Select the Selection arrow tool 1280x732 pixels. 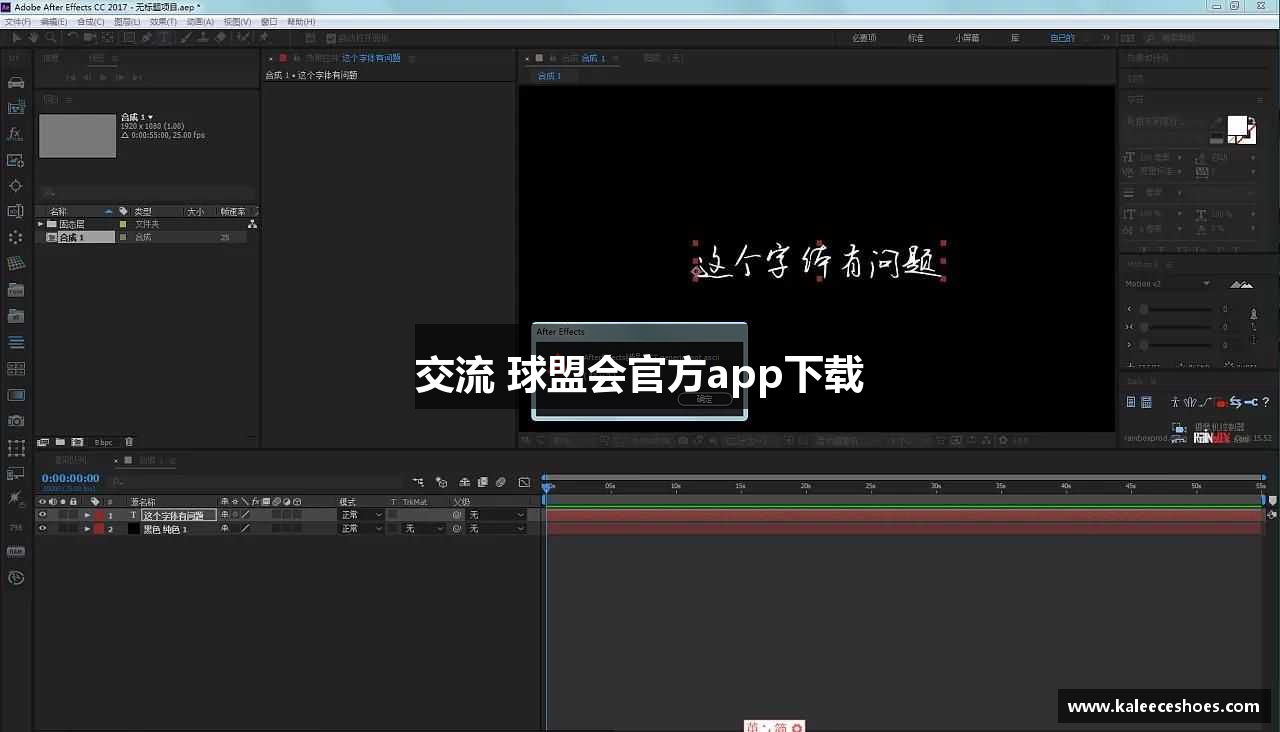(x=17, y=38)
